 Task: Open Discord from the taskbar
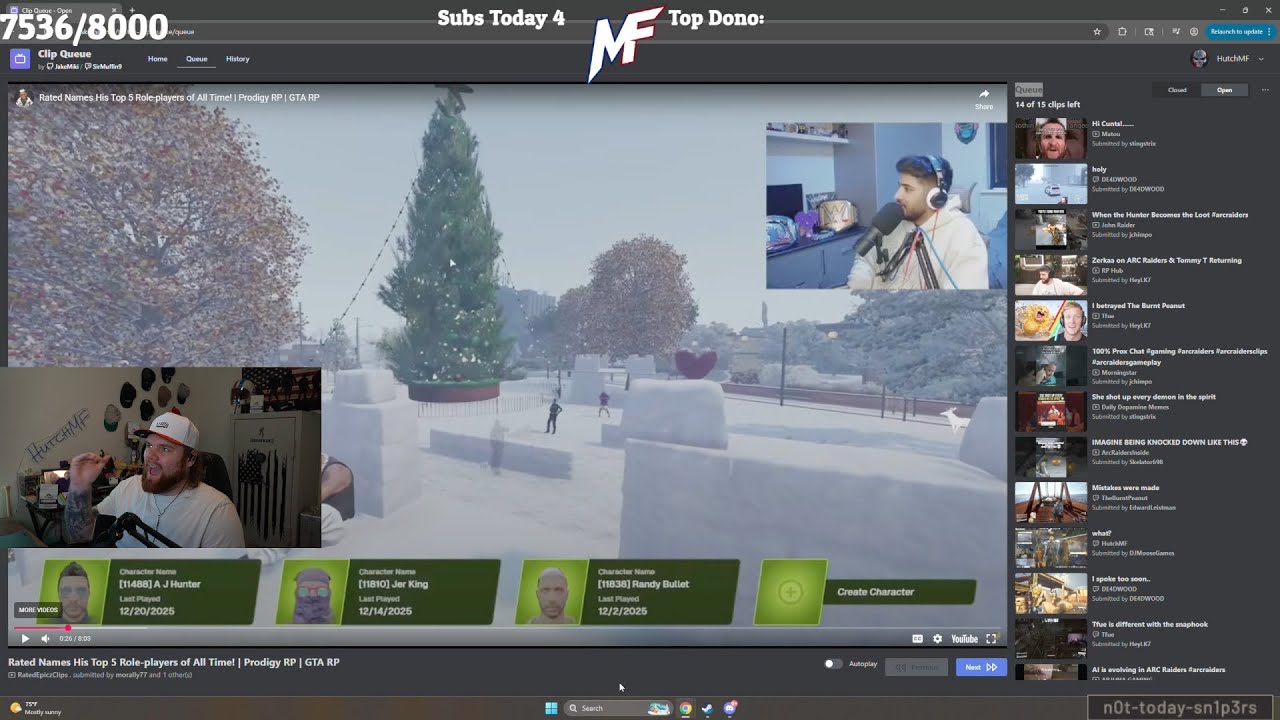pyautogui.click(x=730, y=708)
